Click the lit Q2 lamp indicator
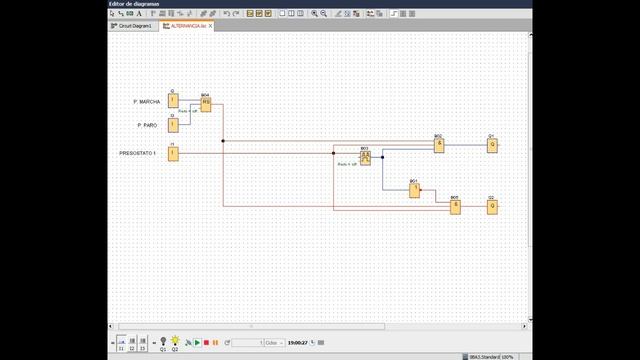The image size is (640, 360). tap(175, 343)
